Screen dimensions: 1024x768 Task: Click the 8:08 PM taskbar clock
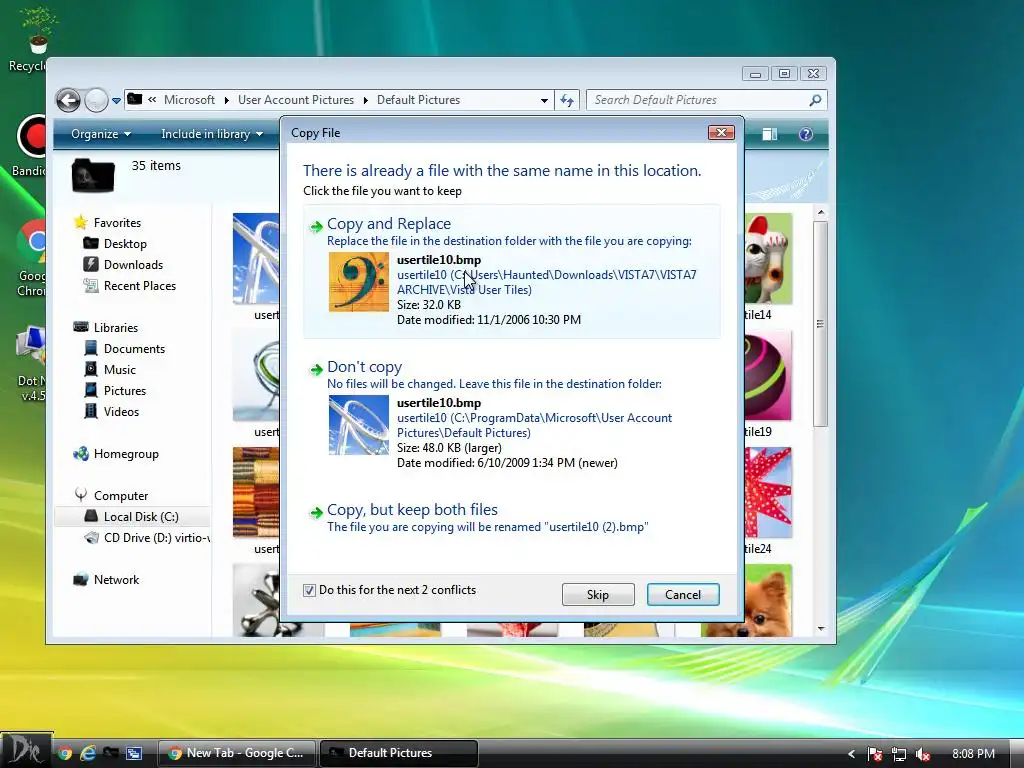pyautogui.click(x=973, y=754)
